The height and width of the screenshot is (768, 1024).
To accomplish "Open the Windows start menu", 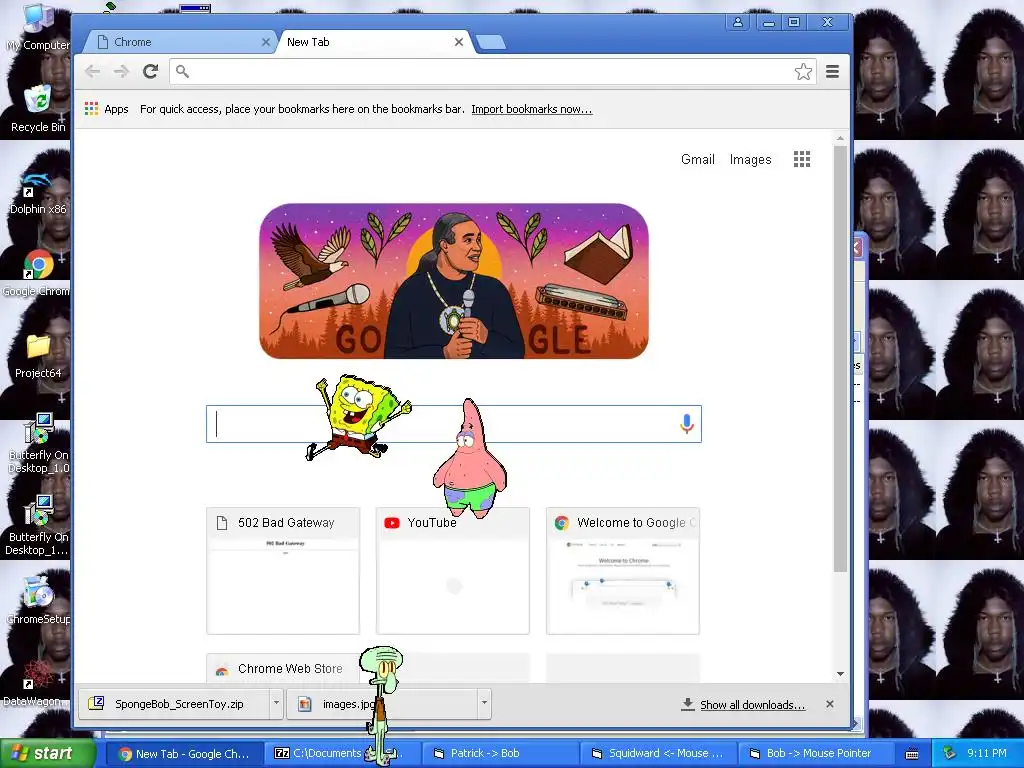I will 47,754.
